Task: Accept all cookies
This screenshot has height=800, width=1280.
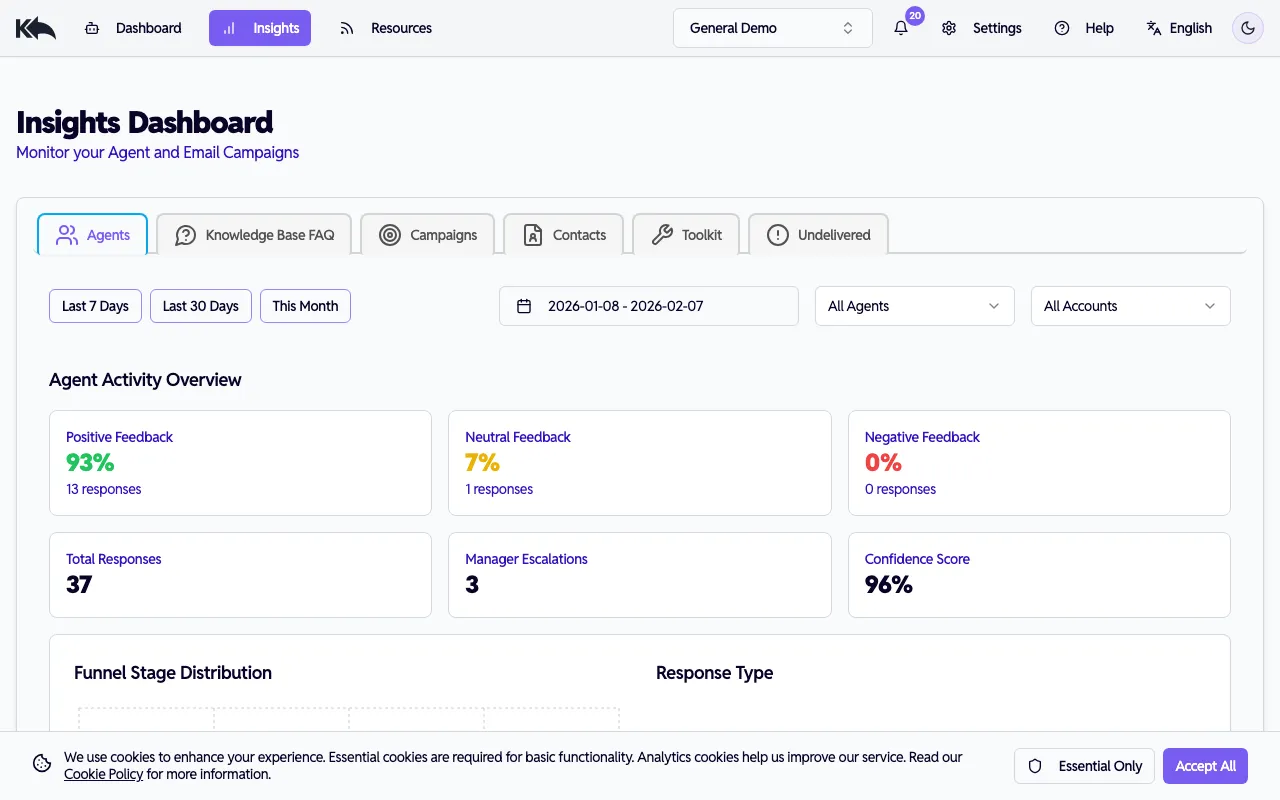Action: (1205, 765)
